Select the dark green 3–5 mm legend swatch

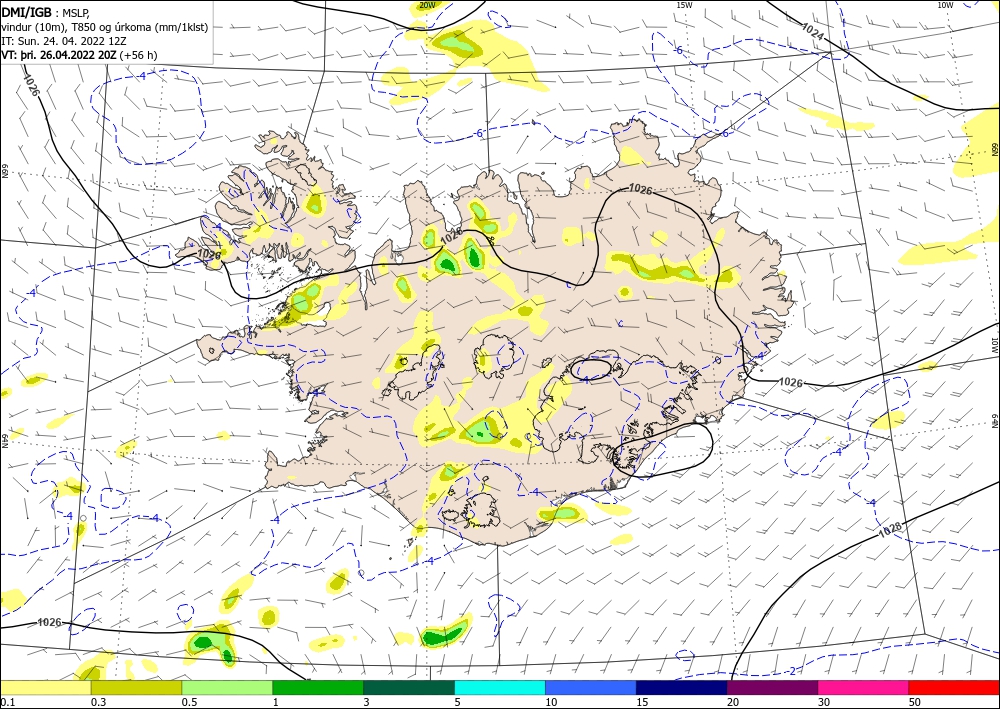409,687
